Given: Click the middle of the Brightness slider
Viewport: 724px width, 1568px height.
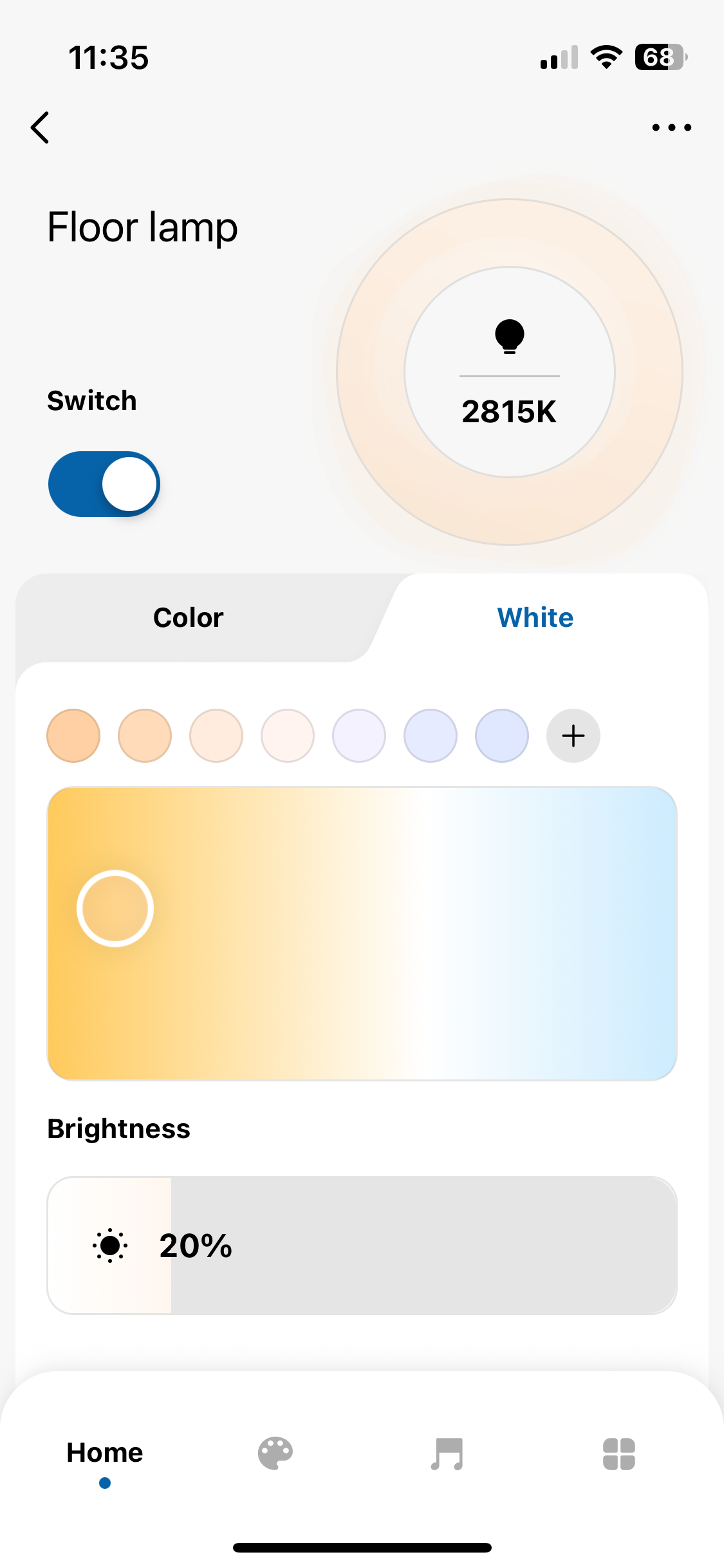Looking at the screenshot, I should [x=362, y=1246].
